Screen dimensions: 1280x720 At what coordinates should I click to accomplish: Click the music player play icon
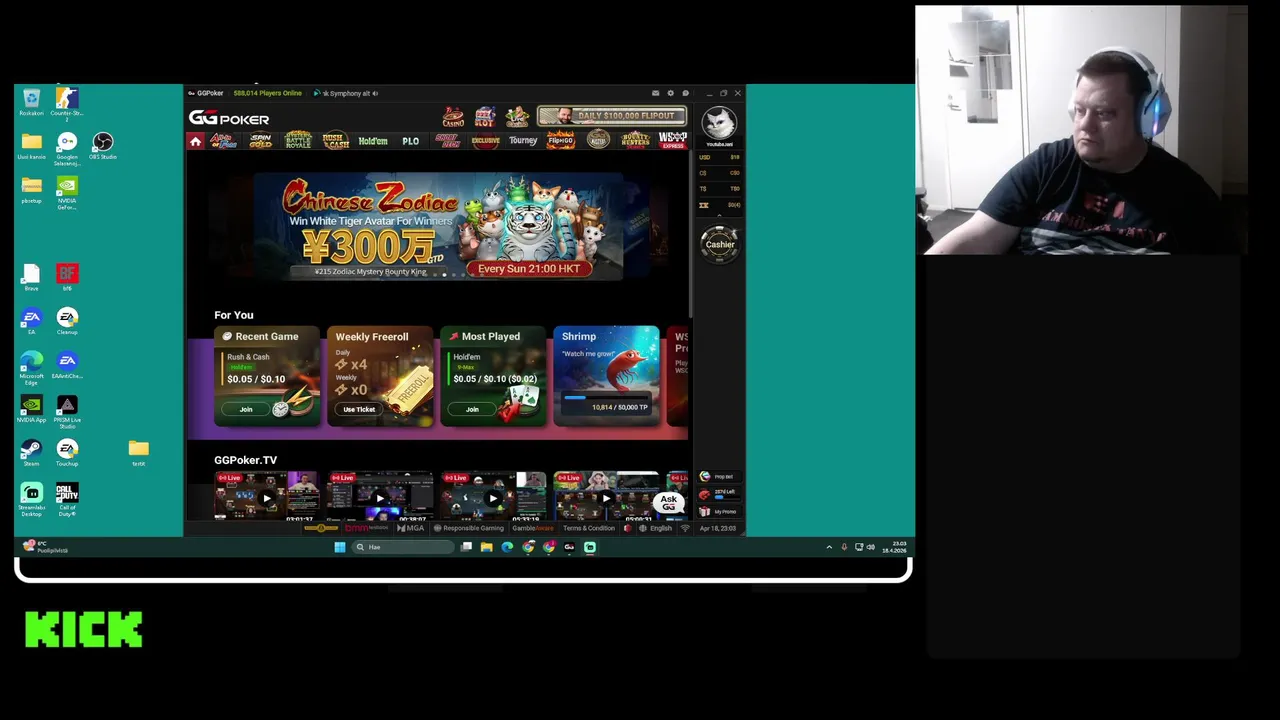[x=317, y=93]
